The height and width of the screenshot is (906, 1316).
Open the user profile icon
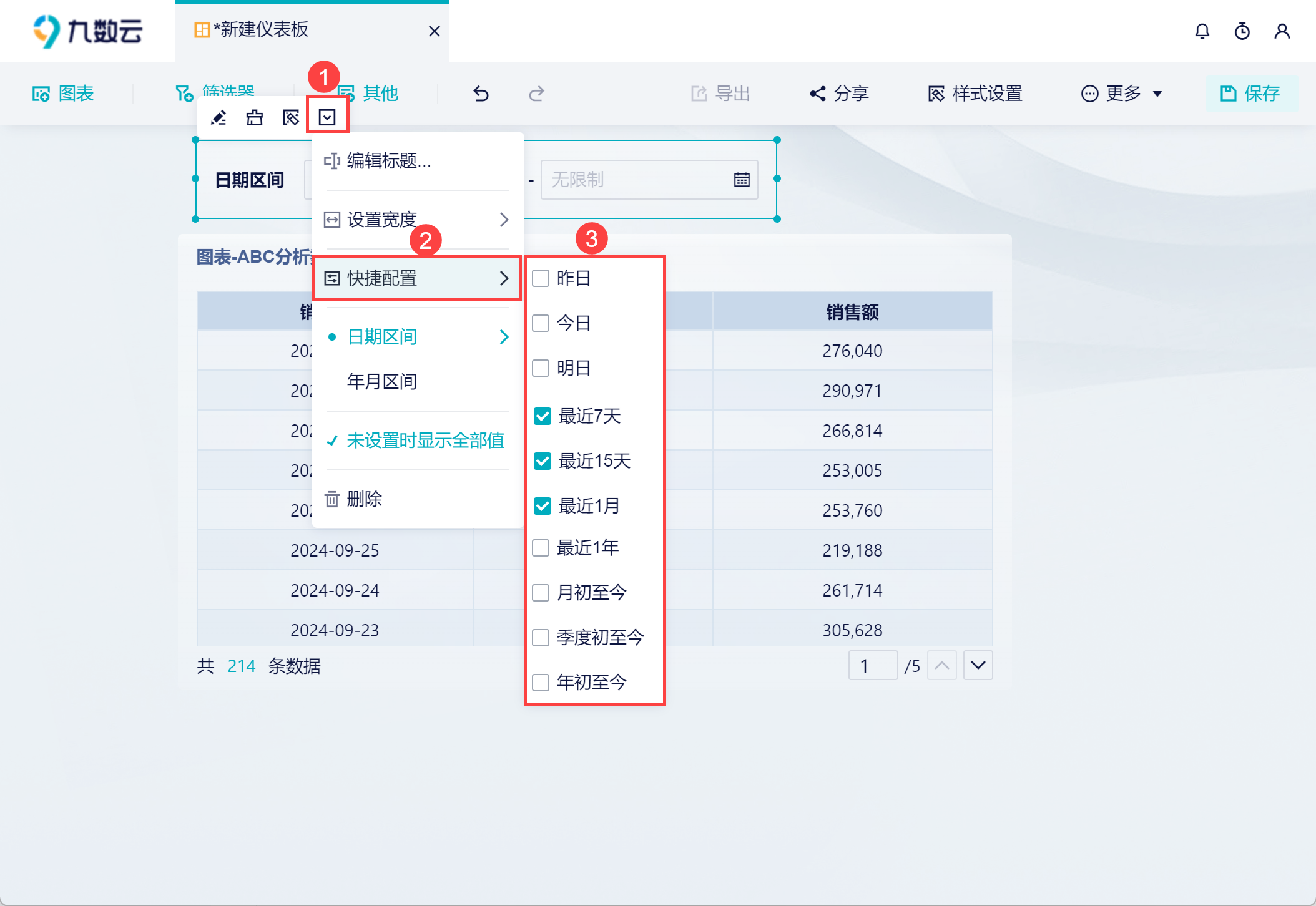click(1282, 31)
